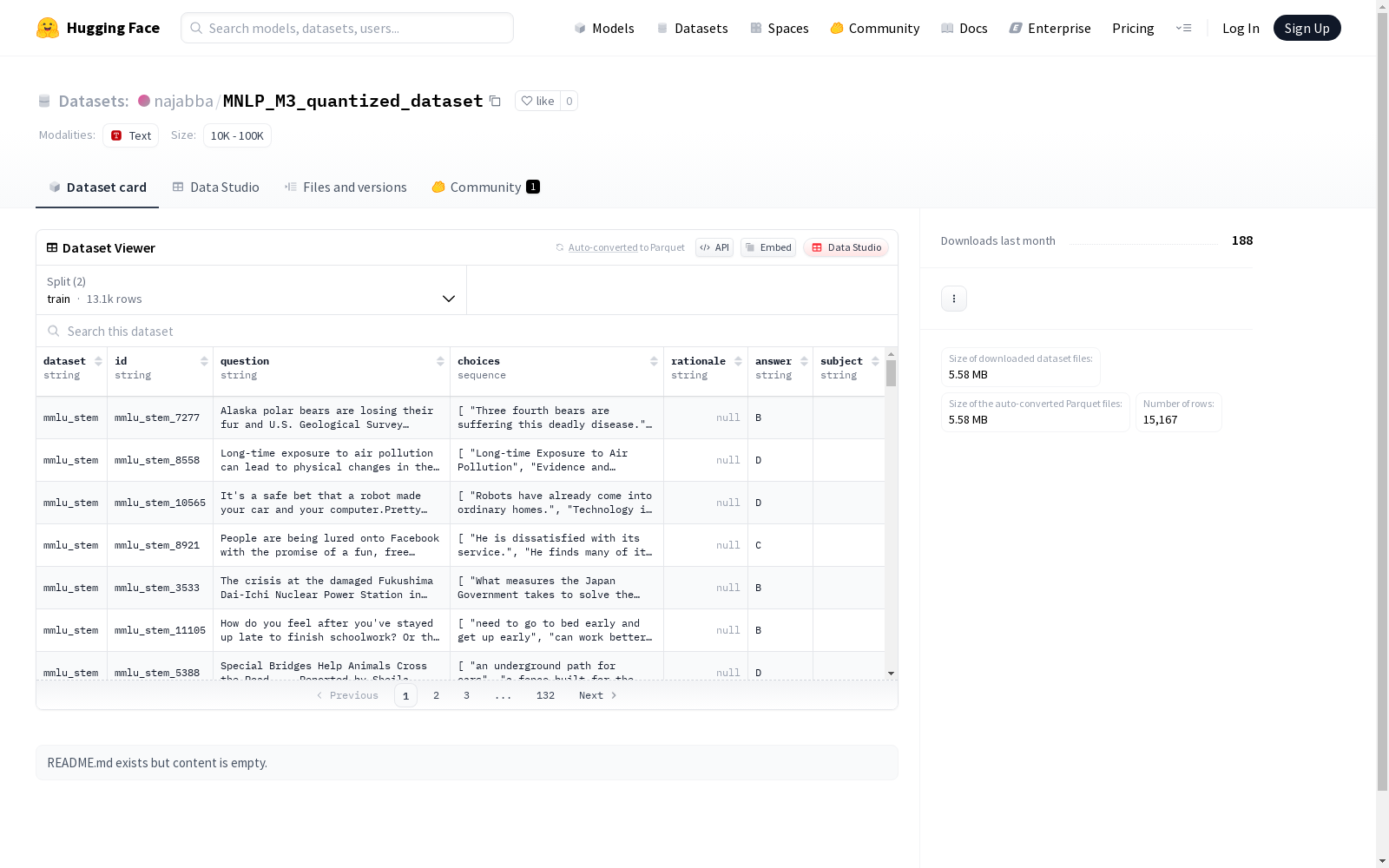The height and width of the screenshot is (868, 1389).
Task: Switch to the Data Studio tab
Action: click(216, 187)
